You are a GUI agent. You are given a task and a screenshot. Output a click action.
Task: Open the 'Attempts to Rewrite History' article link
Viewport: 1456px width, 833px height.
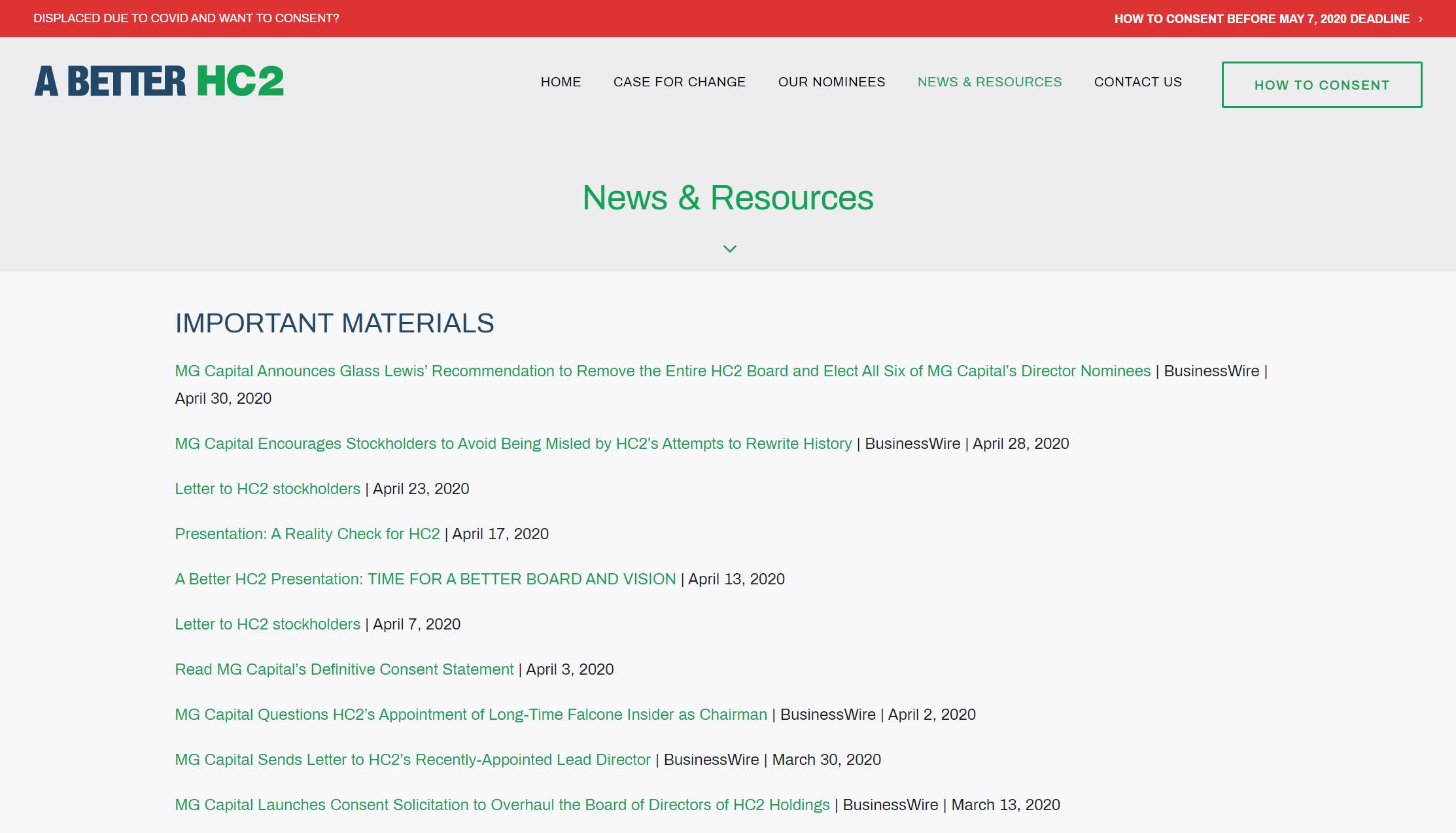point(513,444)
